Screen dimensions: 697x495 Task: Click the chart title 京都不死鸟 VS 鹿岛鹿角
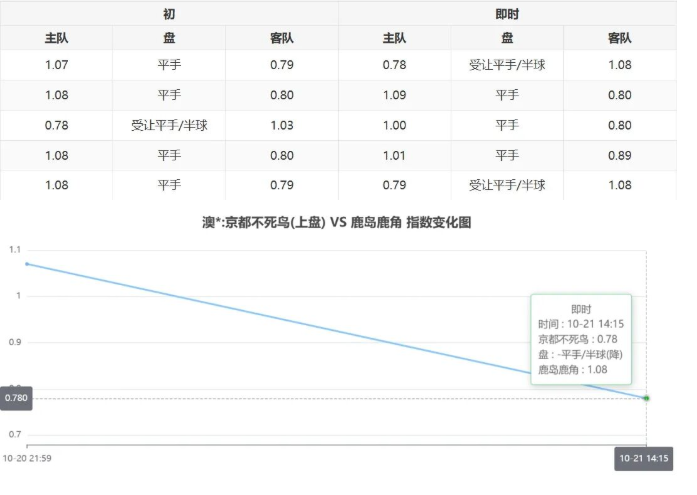click(336, 223)
